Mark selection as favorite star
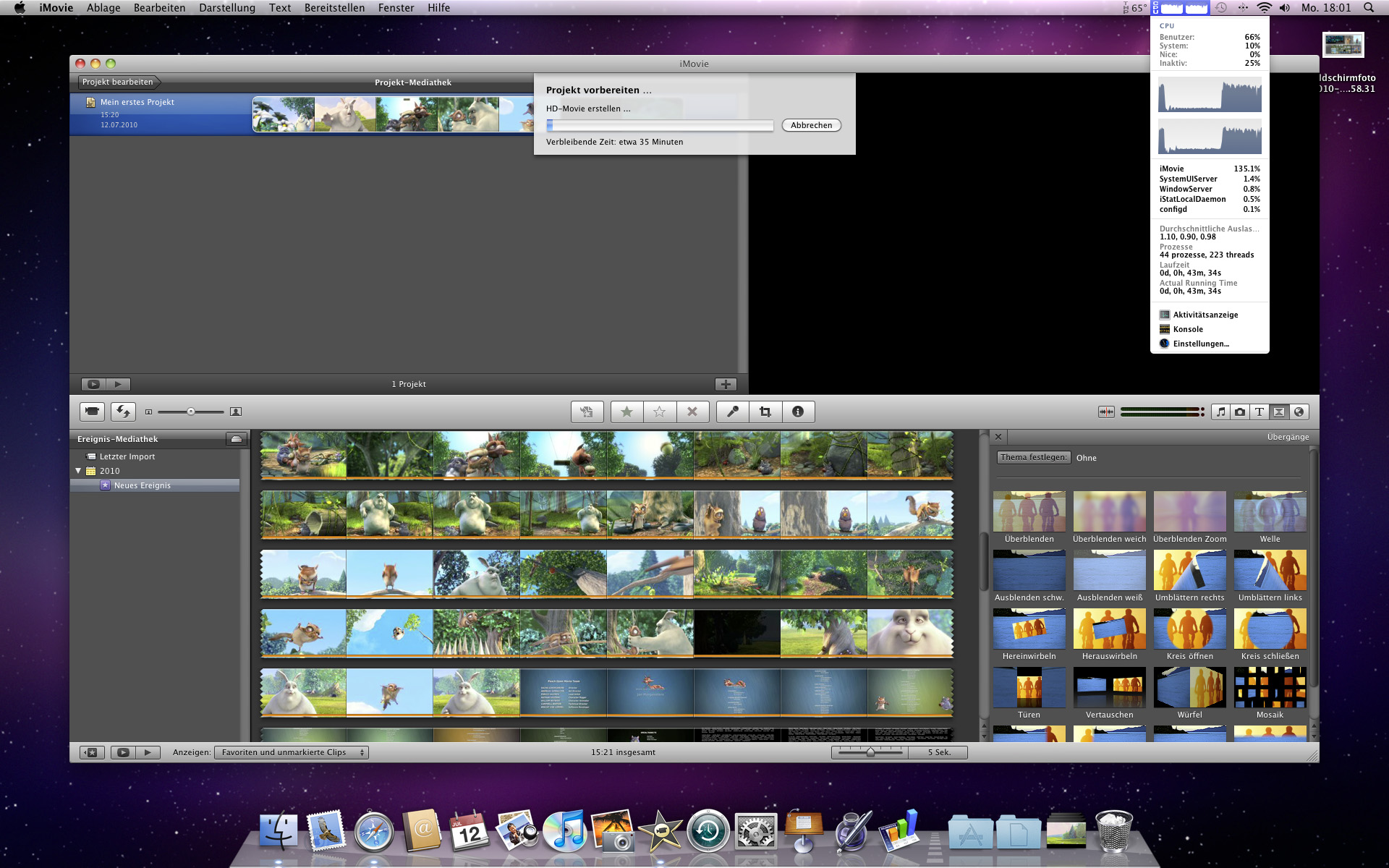This screenshot has height=868, width=1389. click(x=626, y=412)
